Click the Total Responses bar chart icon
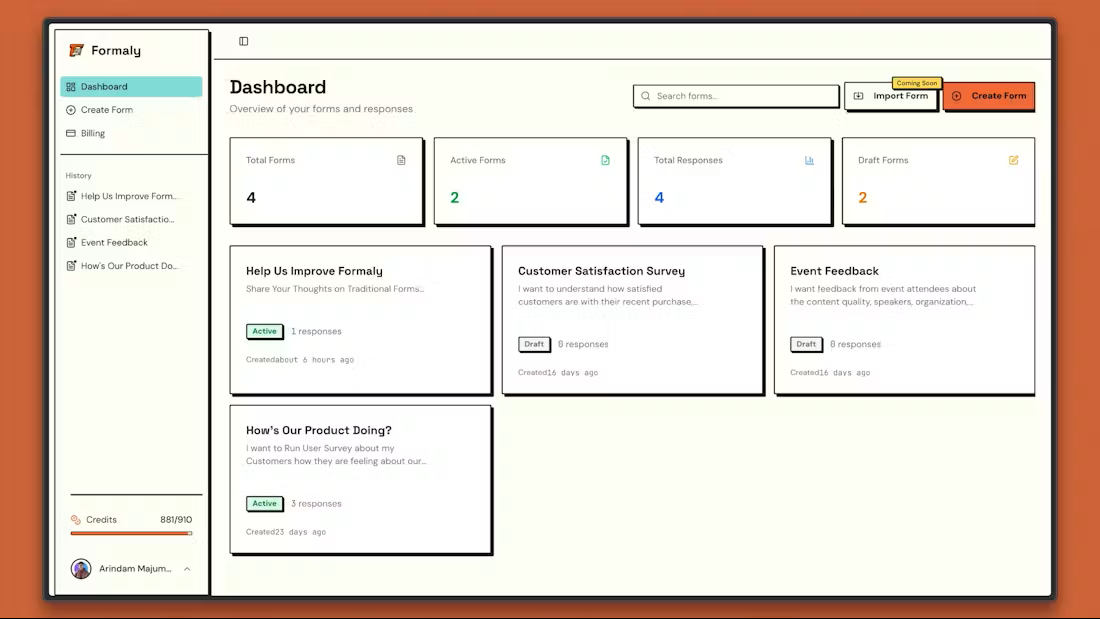 (x=810, y=160)
